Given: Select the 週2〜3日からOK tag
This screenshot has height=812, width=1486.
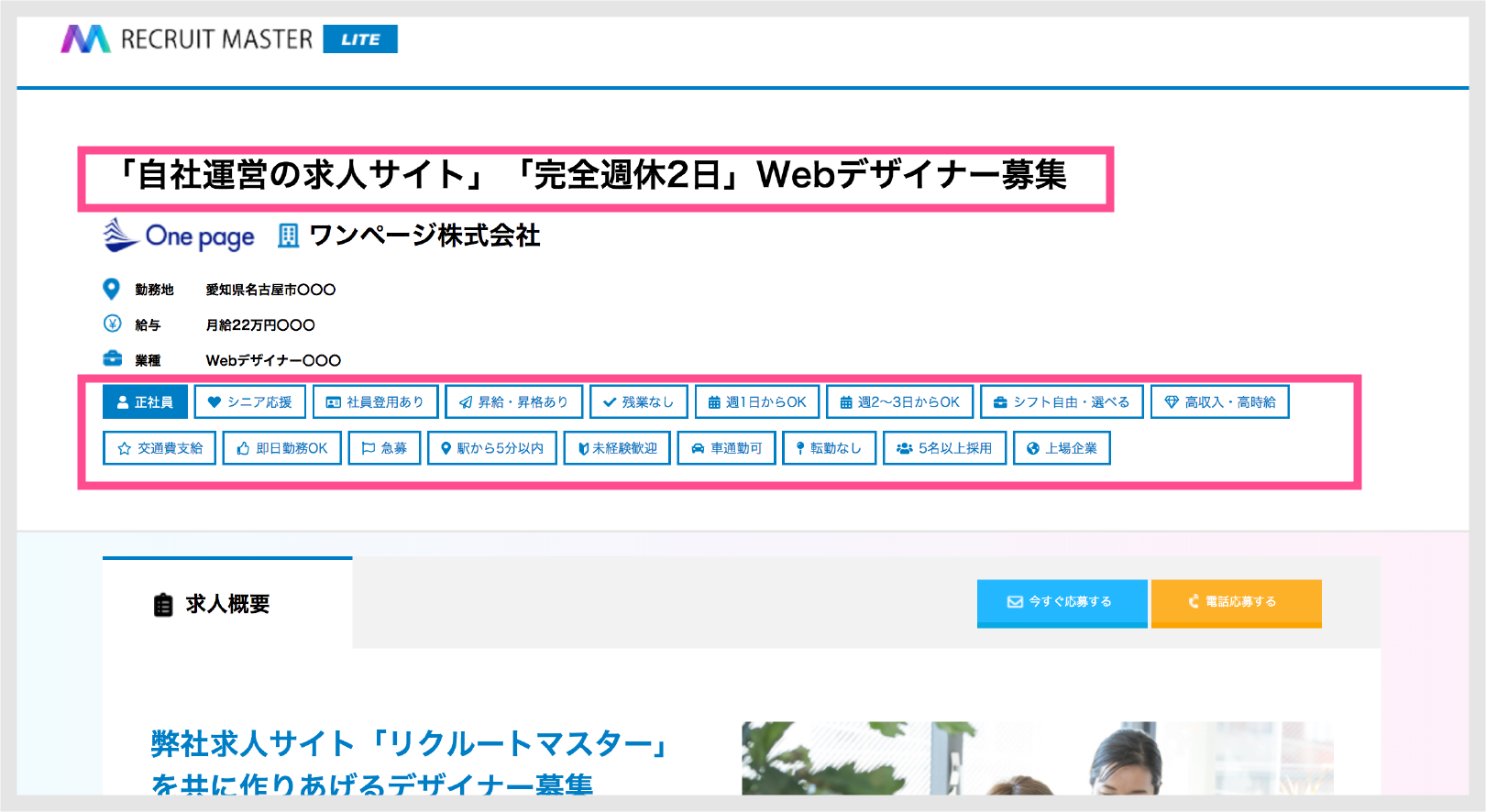Looking at the screenshot, I should click(899, 402).
